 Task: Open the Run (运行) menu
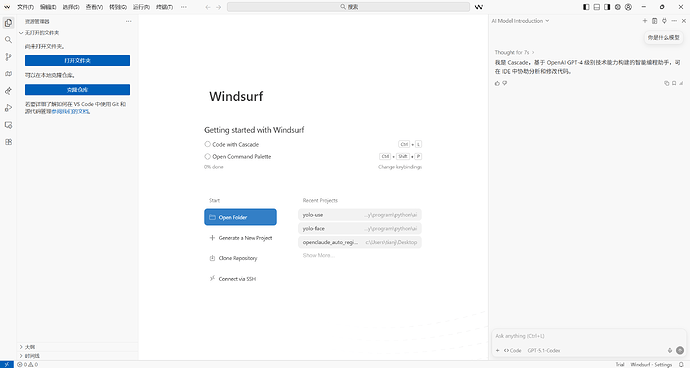(141, 7)
